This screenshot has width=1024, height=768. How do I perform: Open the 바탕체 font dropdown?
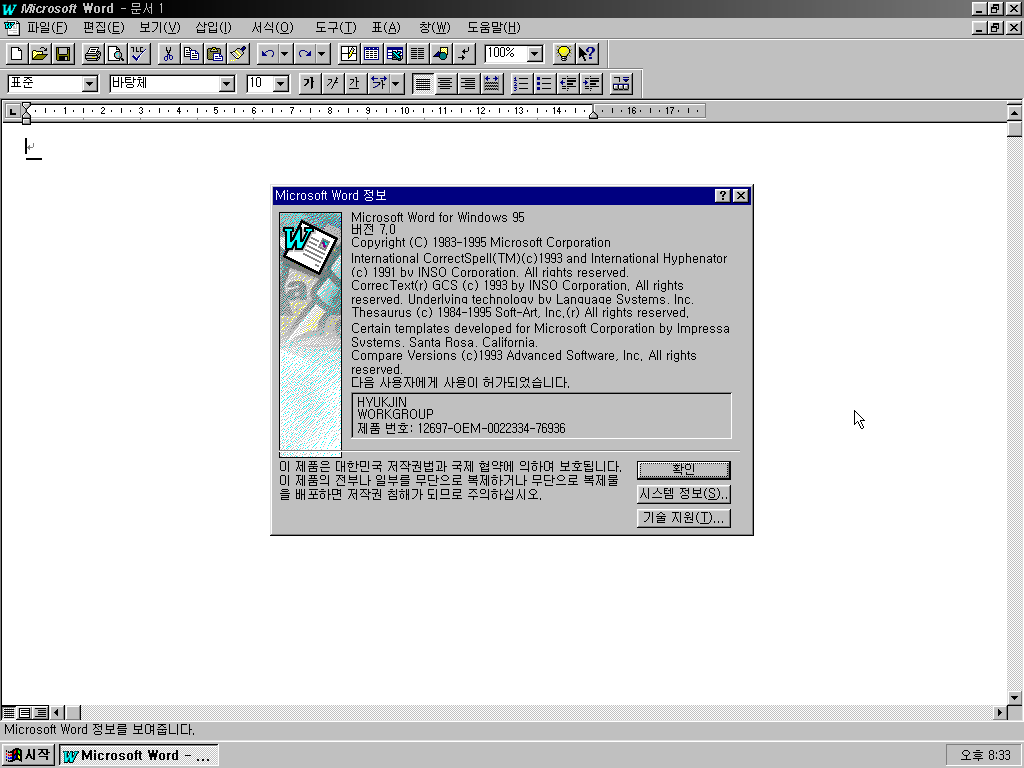pos(226,84)
